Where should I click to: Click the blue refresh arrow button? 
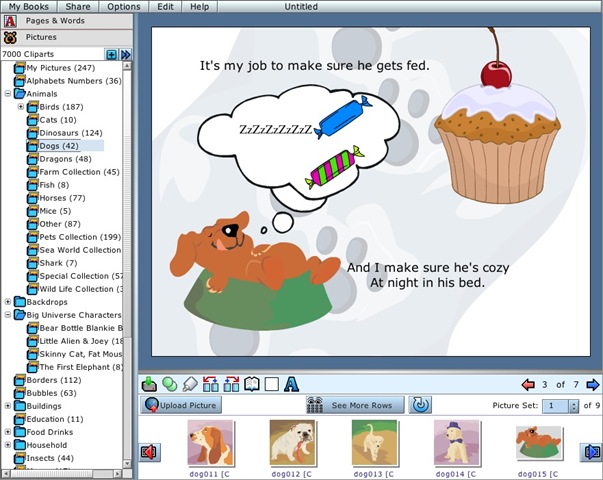(420, 405)
